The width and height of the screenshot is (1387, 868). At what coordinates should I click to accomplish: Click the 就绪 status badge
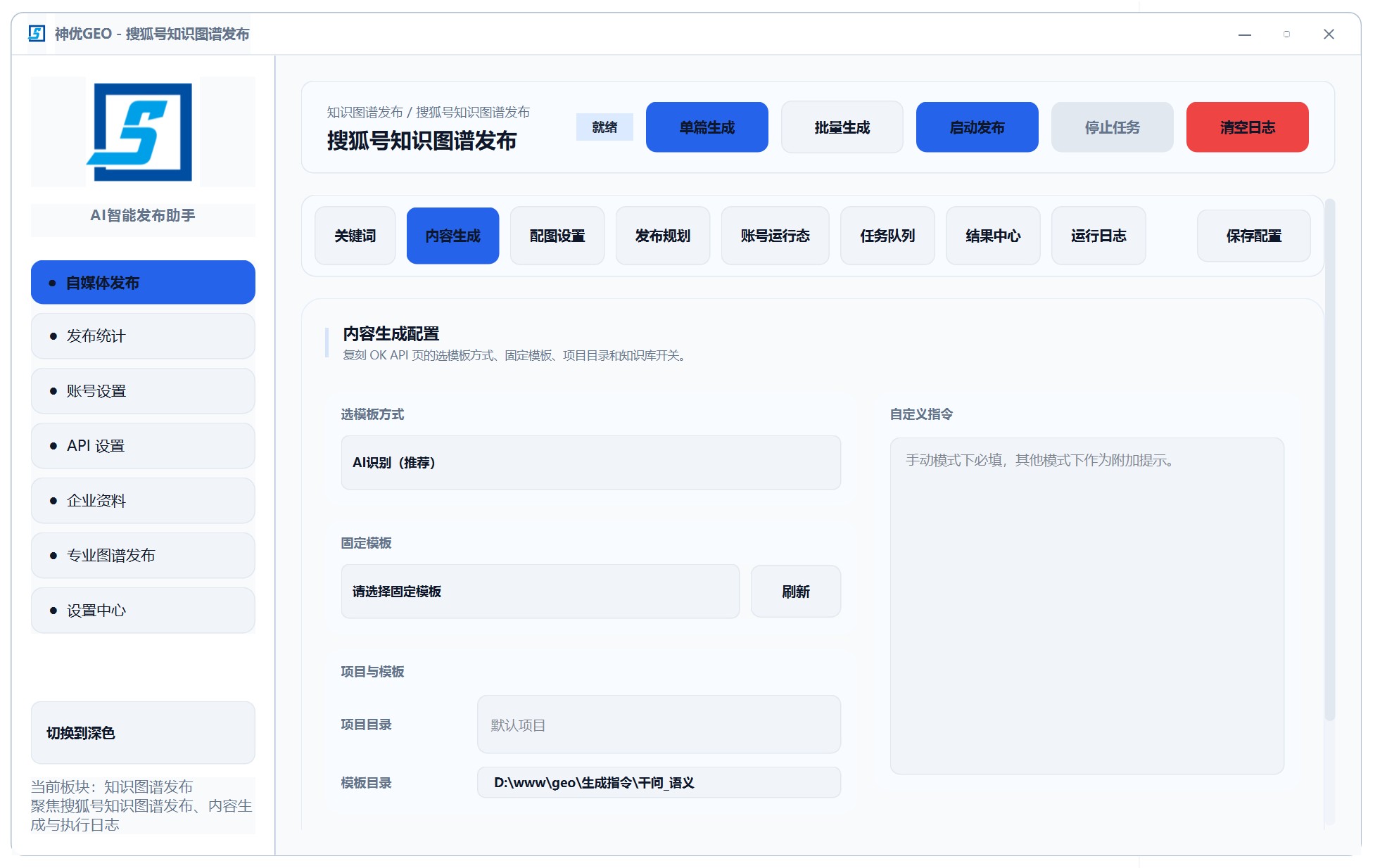(x=604, y=127)
